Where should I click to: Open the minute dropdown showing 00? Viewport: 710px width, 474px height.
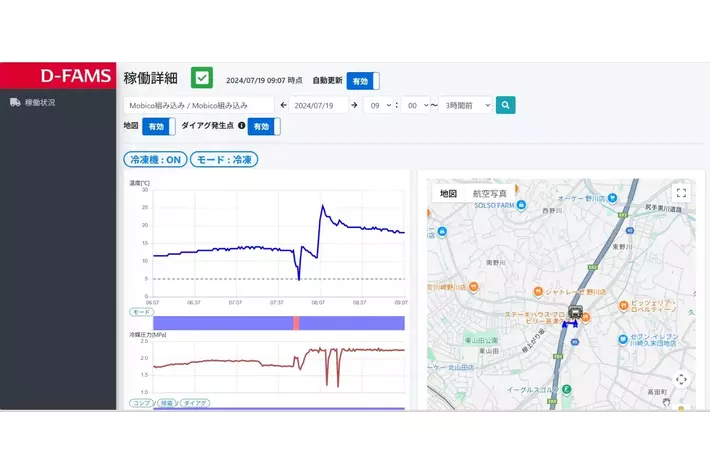click(x=415, y=105)
